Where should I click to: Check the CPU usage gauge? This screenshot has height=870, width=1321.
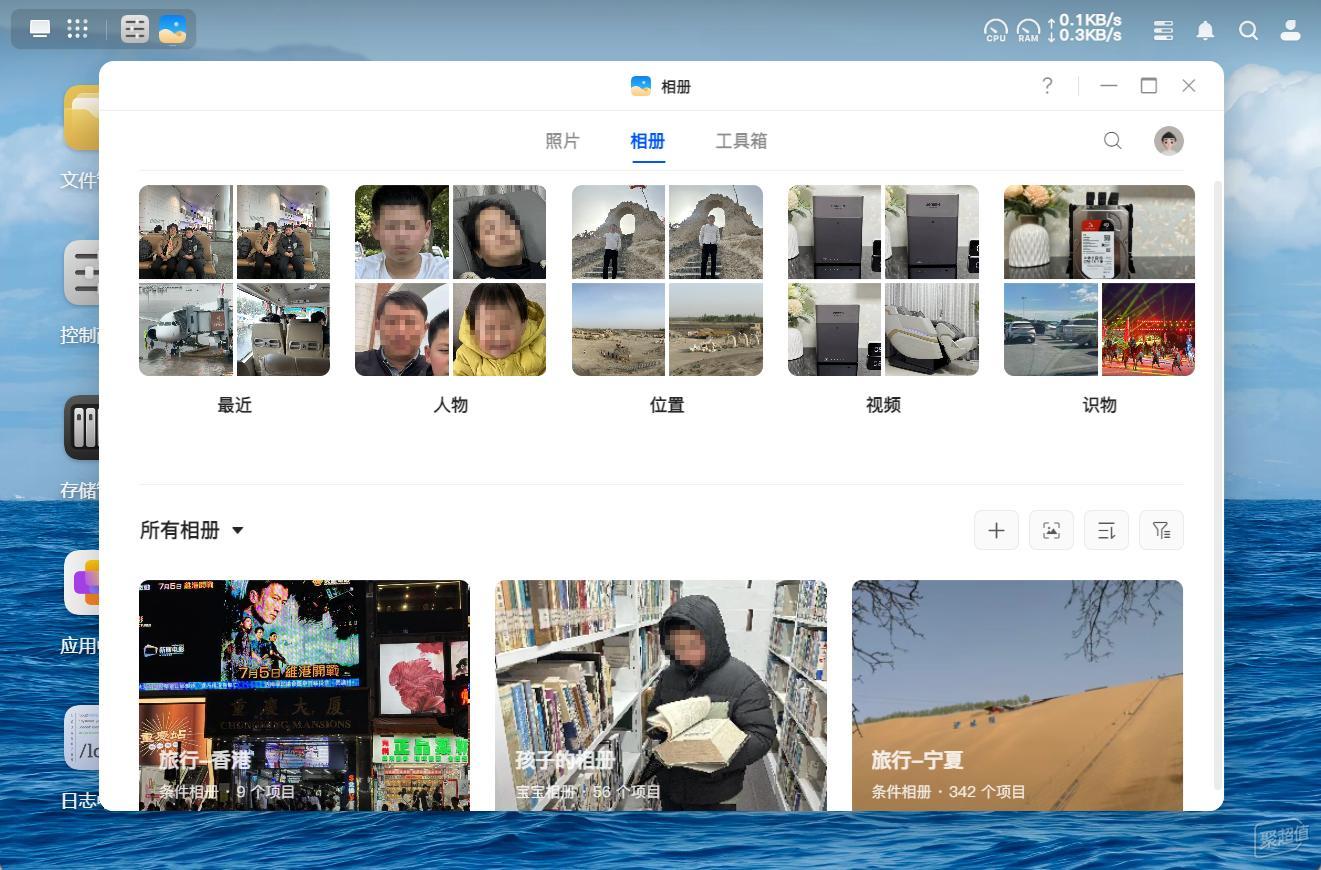click(x=996, y=31)
